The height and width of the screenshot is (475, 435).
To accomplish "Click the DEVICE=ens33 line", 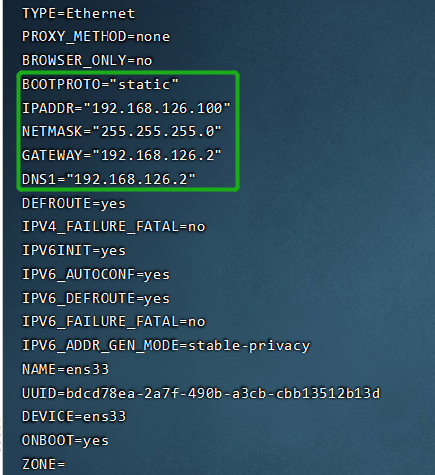I will point(74,417).
